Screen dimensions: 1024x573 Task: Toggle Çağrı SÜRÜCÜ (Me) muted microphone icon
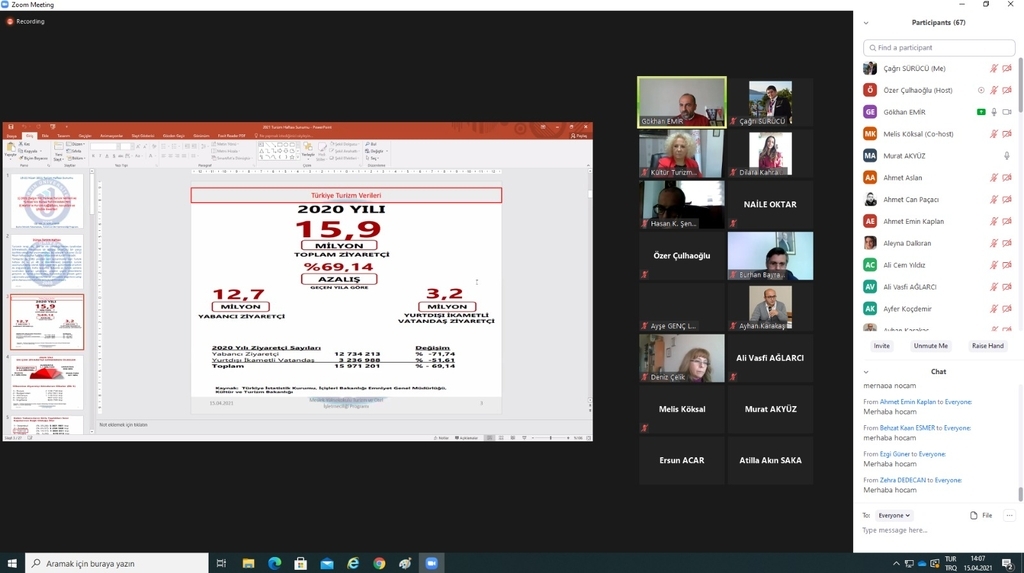(x=994, y=69)
